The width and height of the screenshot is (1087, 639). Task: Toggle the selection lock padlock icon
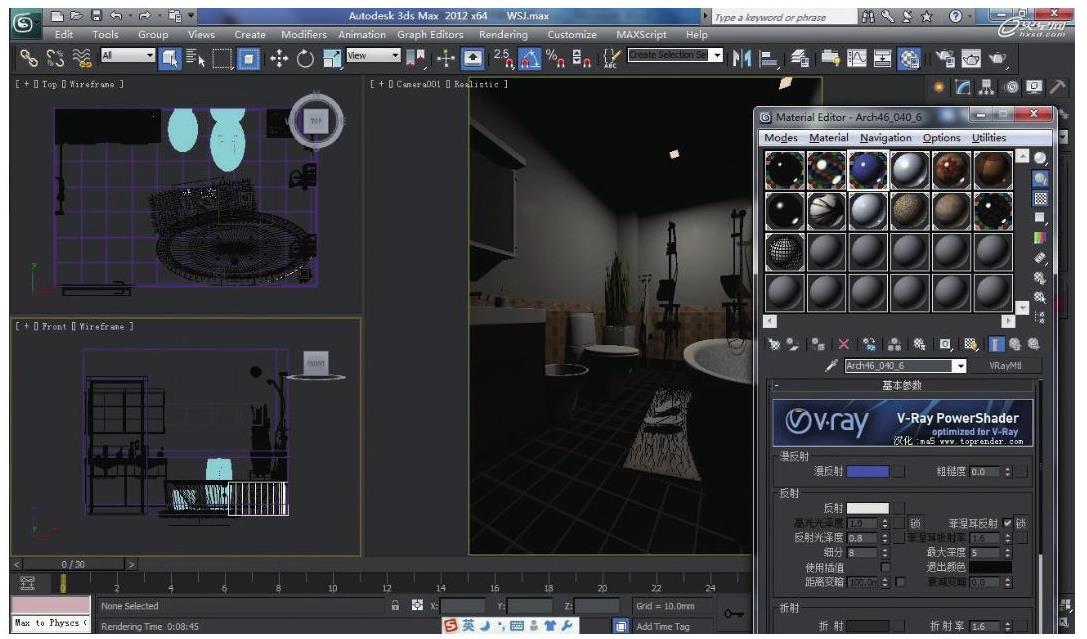pyautogui.click(x=395, y=606)
